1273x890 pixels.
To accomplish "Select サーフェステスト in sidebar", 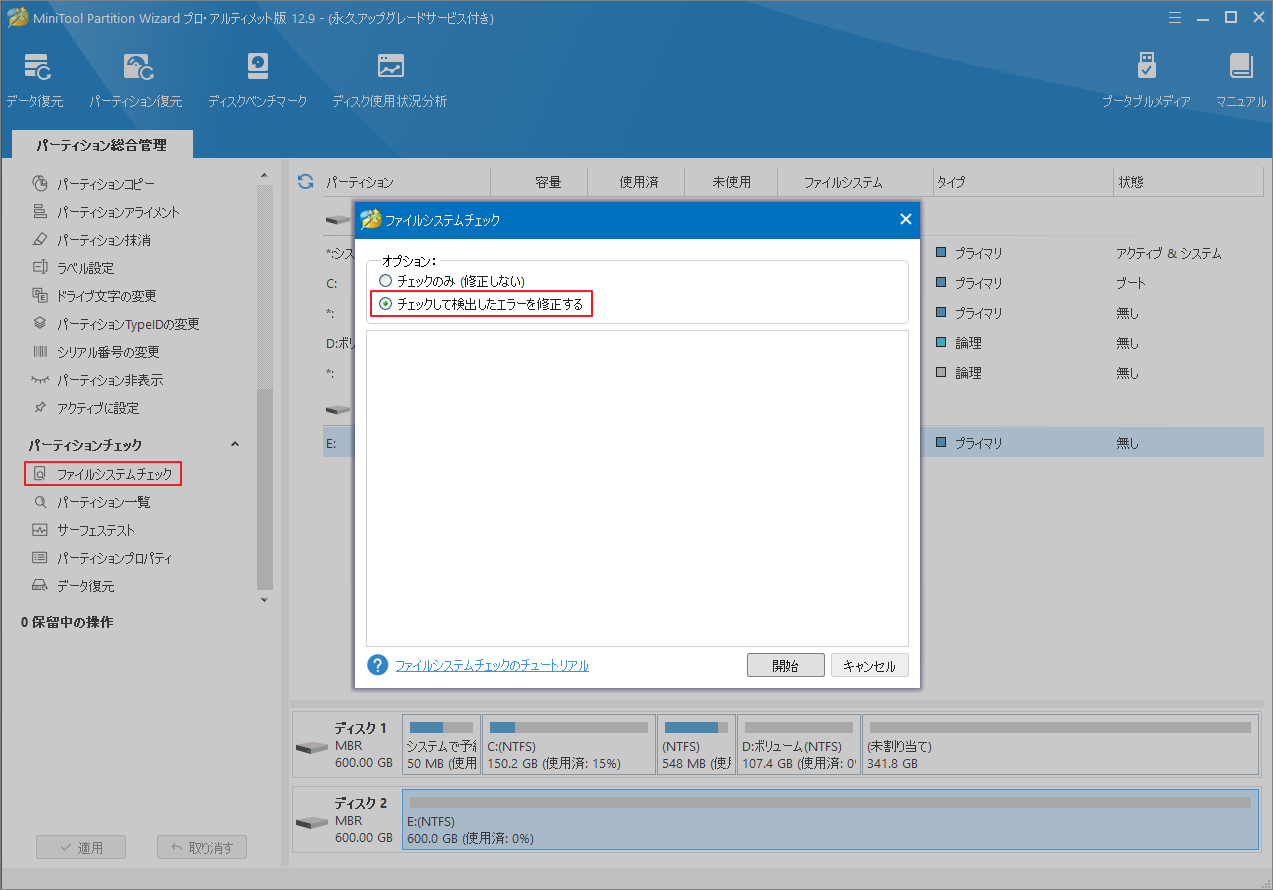I will point(83,530).
